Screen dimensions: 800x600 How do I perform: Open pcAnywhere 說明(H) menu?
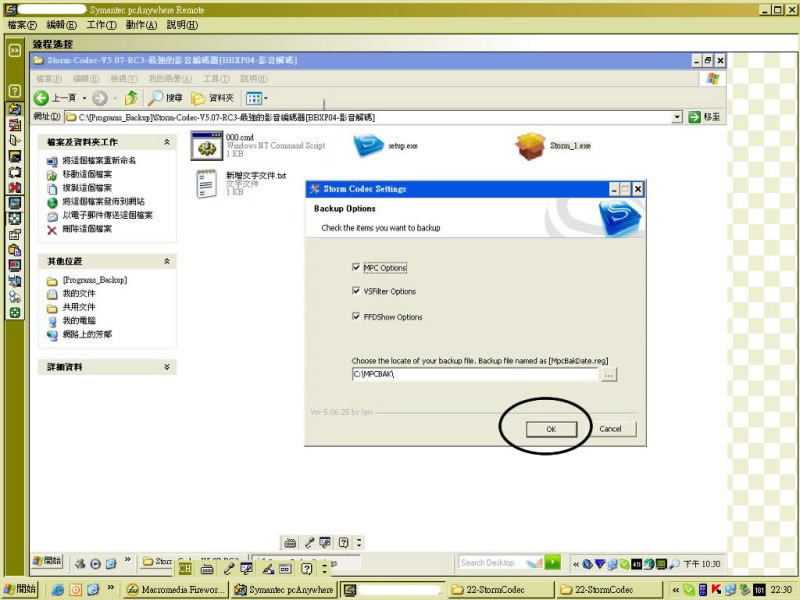coord(182,24)
